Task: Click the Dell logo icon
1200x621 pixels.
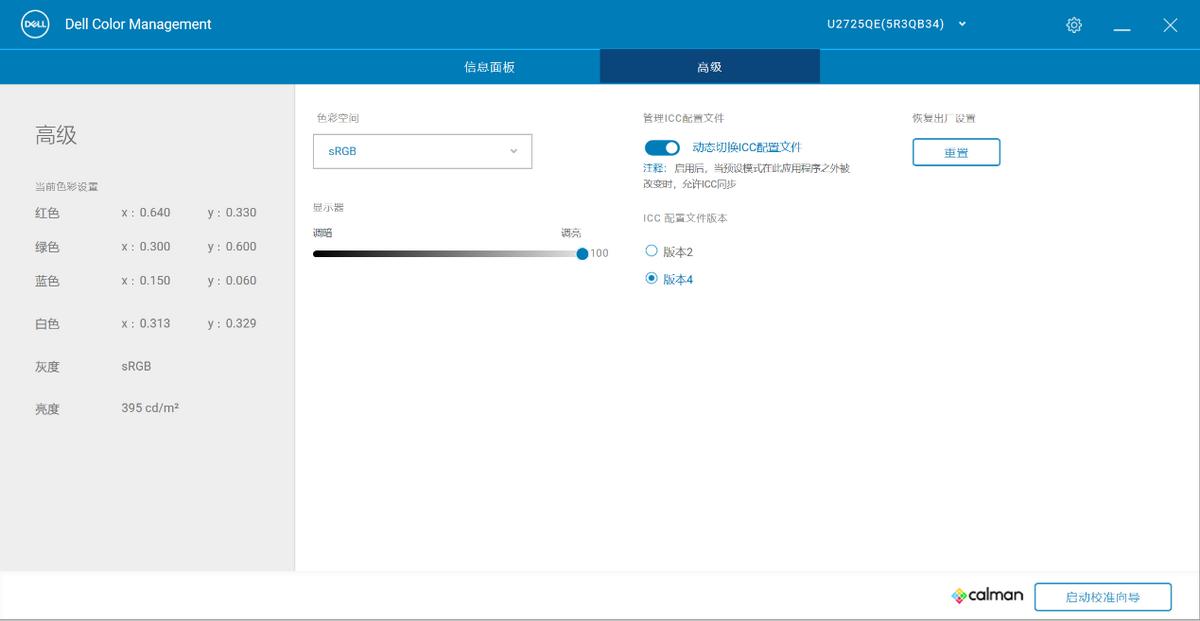Action: (x=36, y=25)
